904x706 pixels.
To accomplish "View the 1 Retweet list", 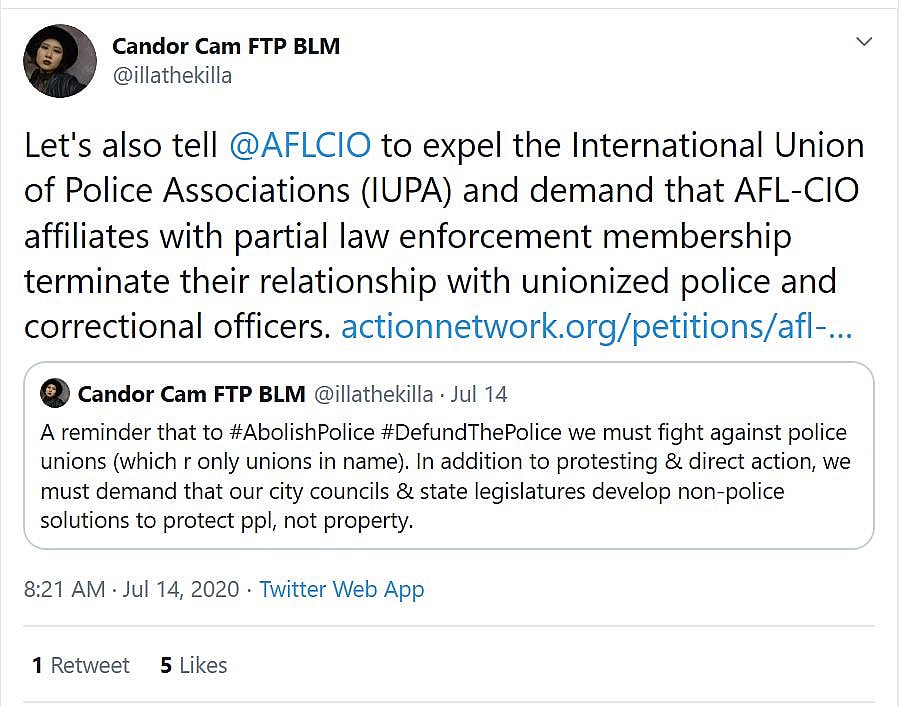I will [x=81, y=665].
